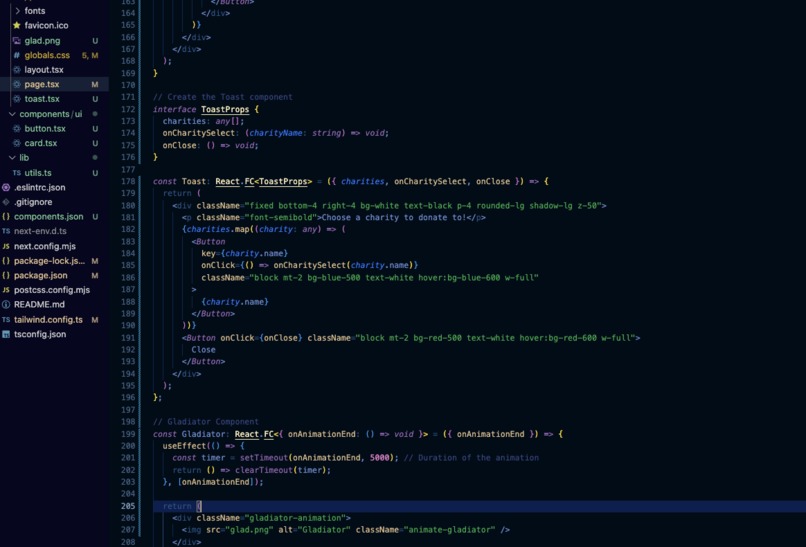Click the glad.png image file icon

16,41
